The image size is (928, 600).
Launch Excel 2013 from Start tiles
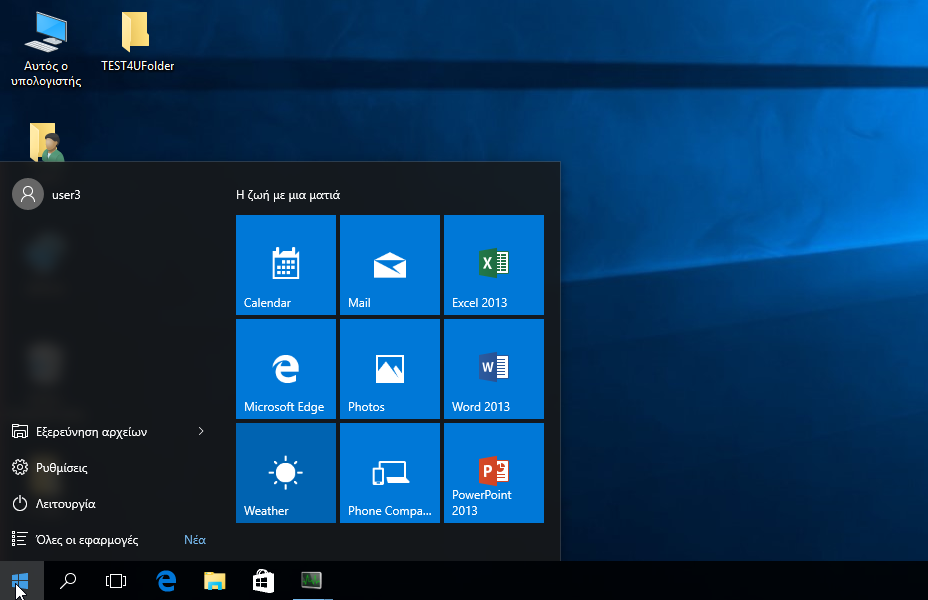coord(494,264)
